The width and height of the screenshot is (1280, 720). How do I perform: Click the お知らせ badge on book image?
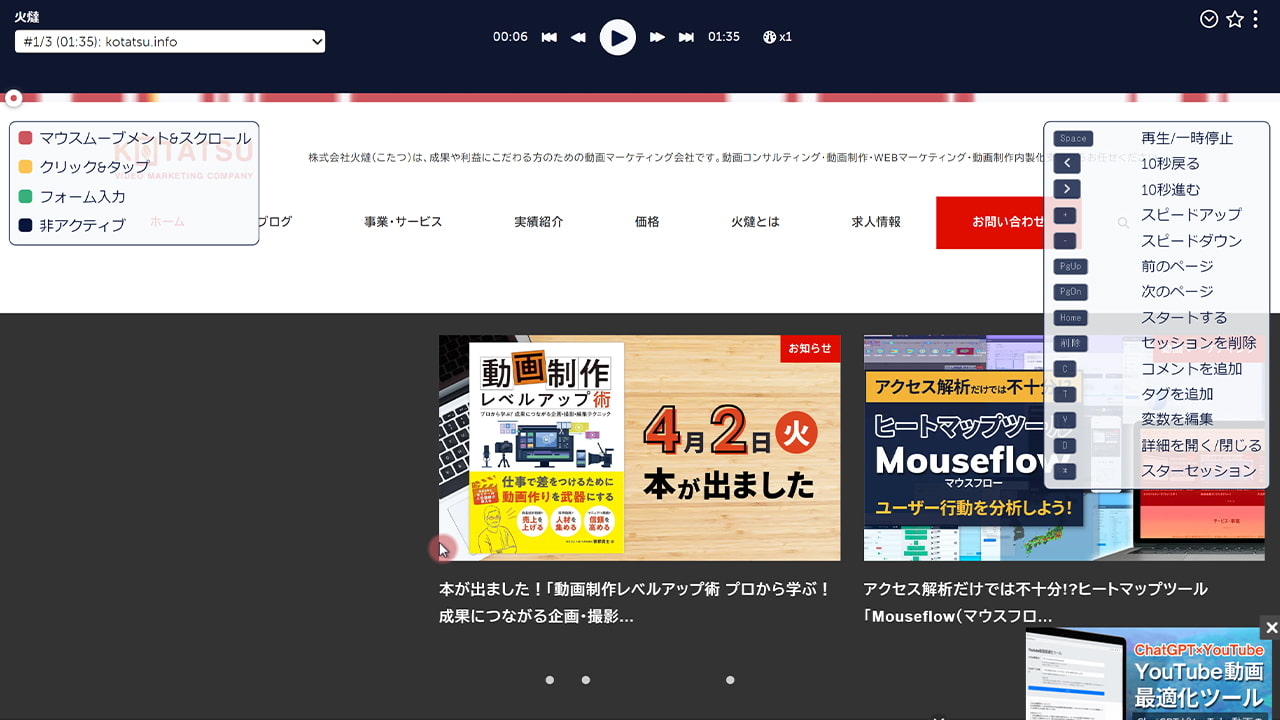pos(810,348)
